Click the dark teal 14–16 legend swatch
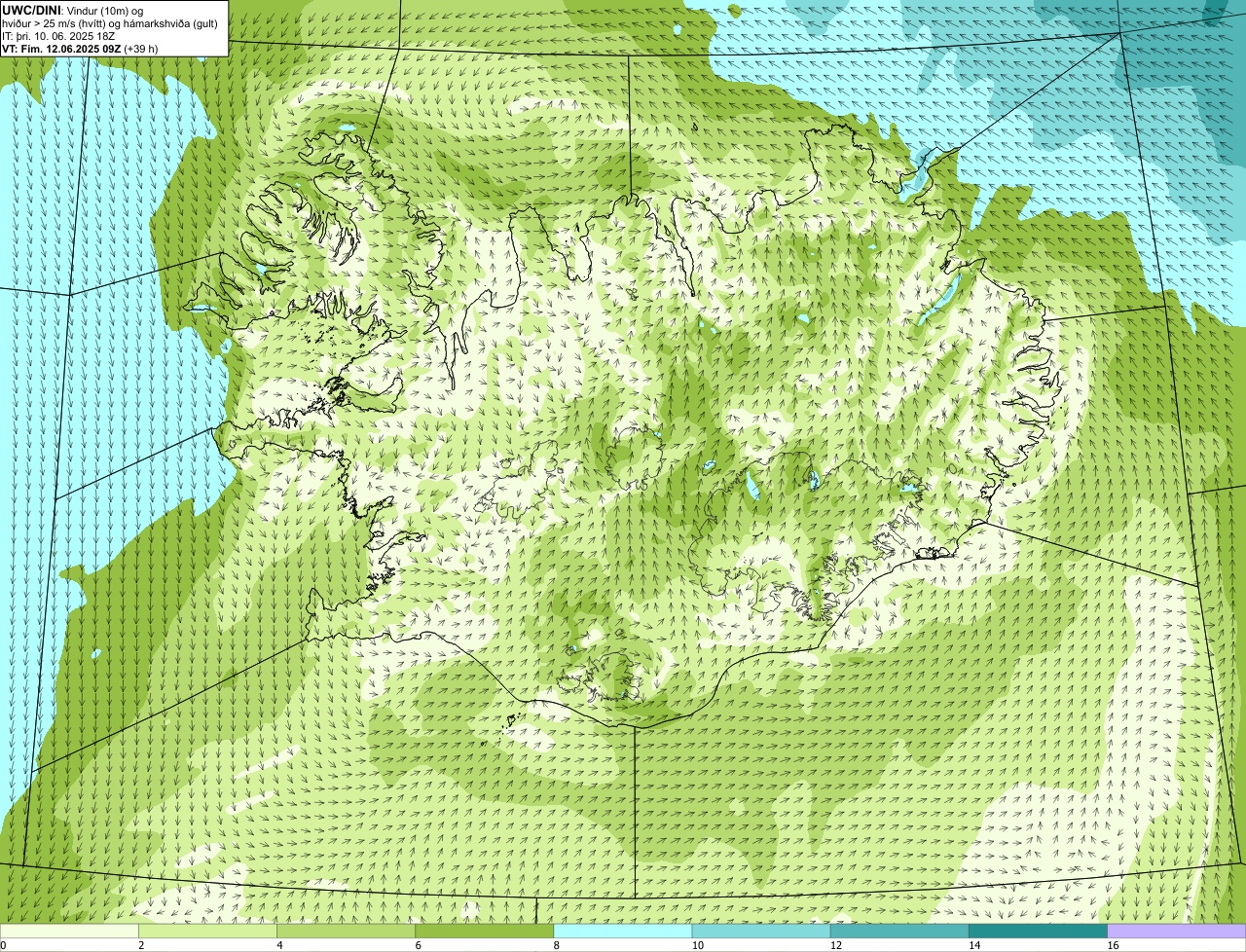The image size is (1246, 952). (1038, 931)
